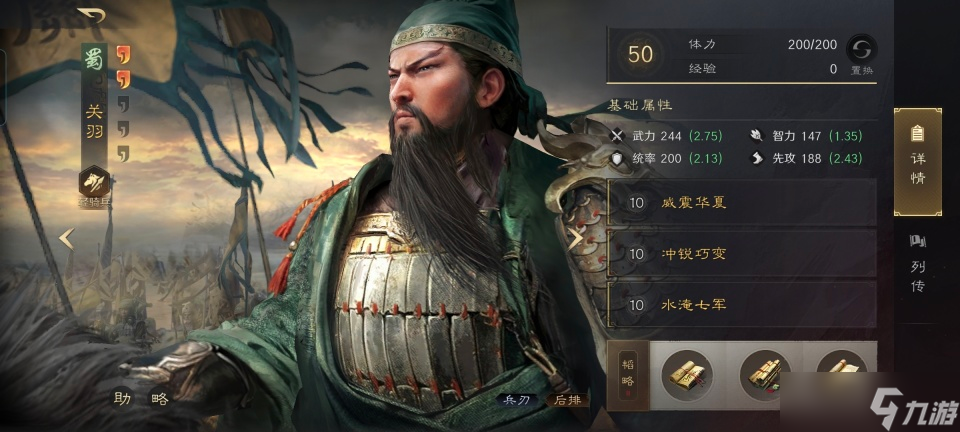The width and height of the screenshot is (960, 432).
Task: Open the second golden scroll item
Action: coord(764,375)
